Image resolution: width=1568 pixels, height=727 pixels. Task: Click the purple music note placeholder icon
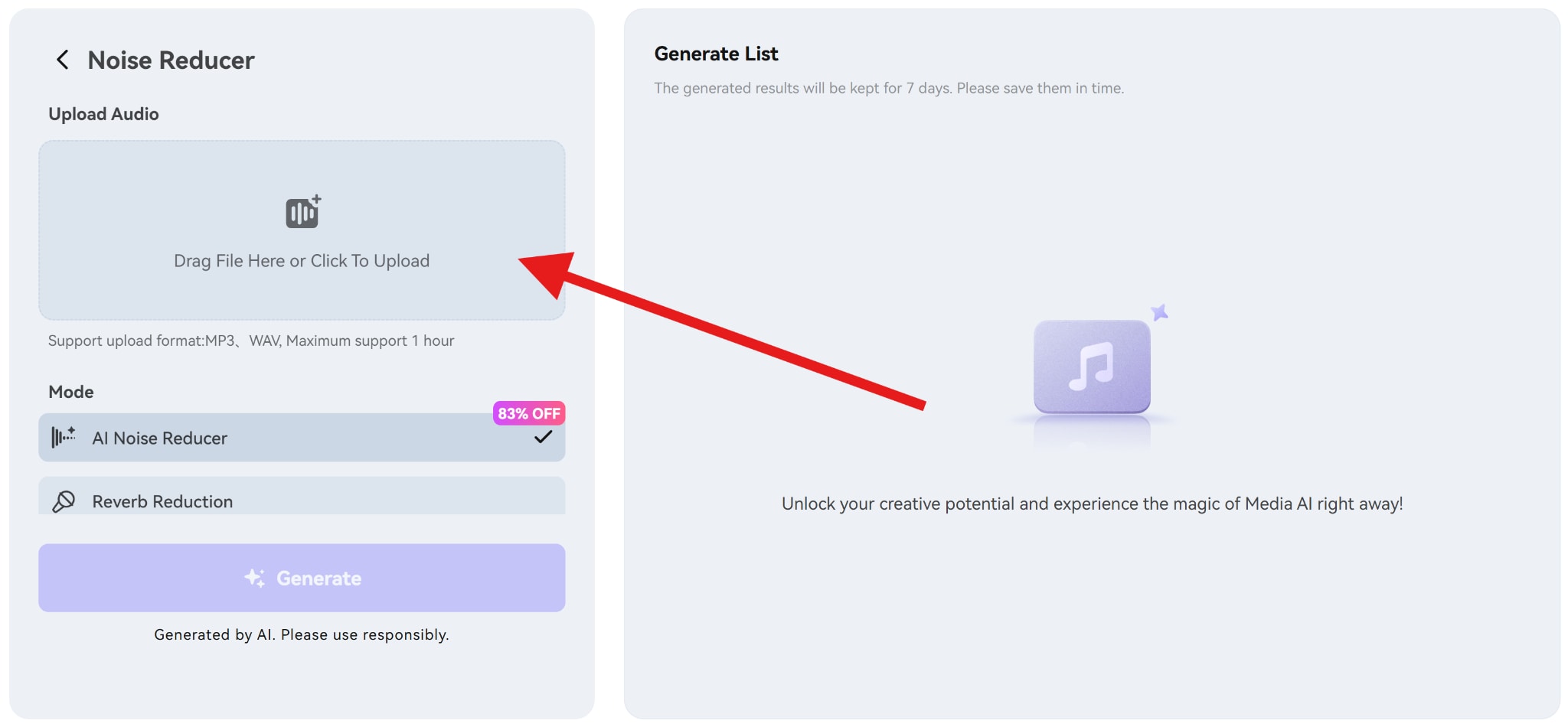point(1092,367)
